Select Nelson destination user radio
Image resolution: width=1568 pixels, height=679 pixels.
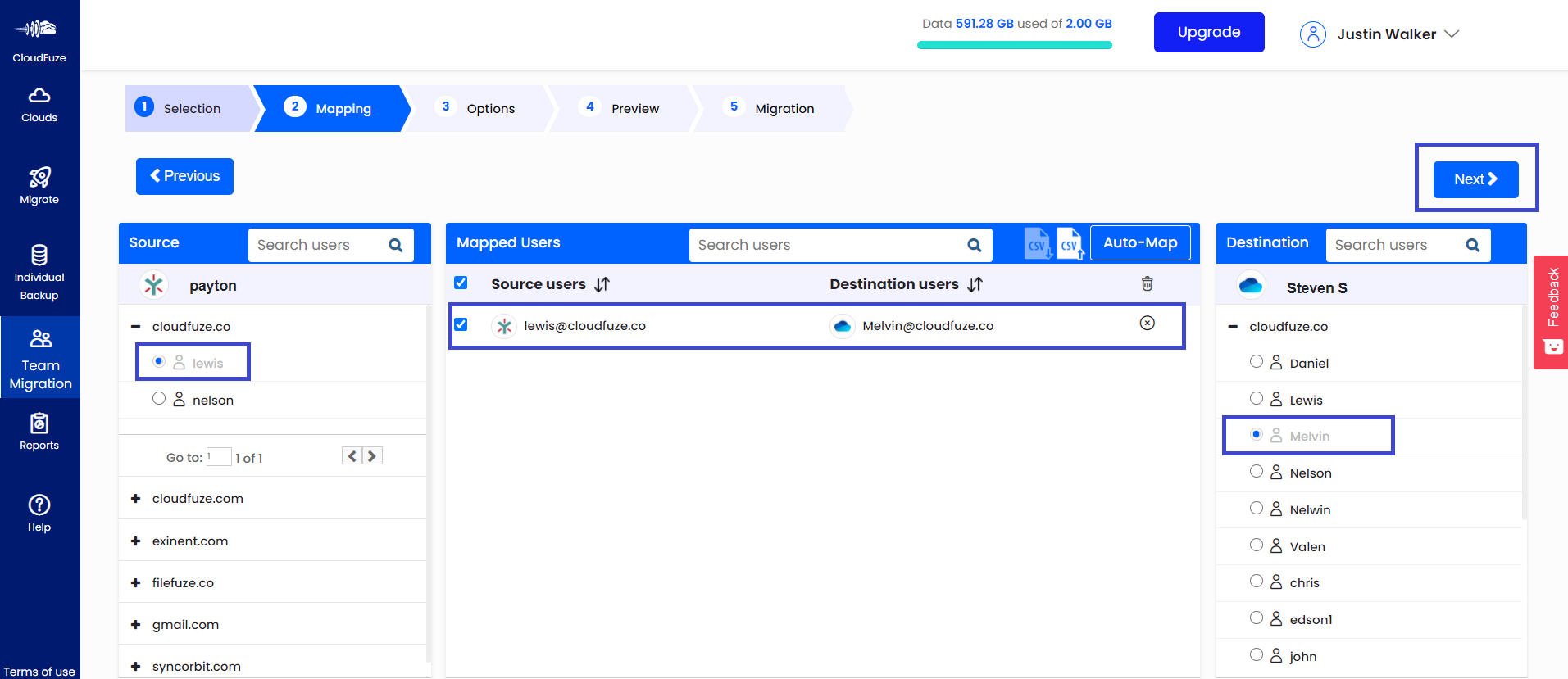1257,471
